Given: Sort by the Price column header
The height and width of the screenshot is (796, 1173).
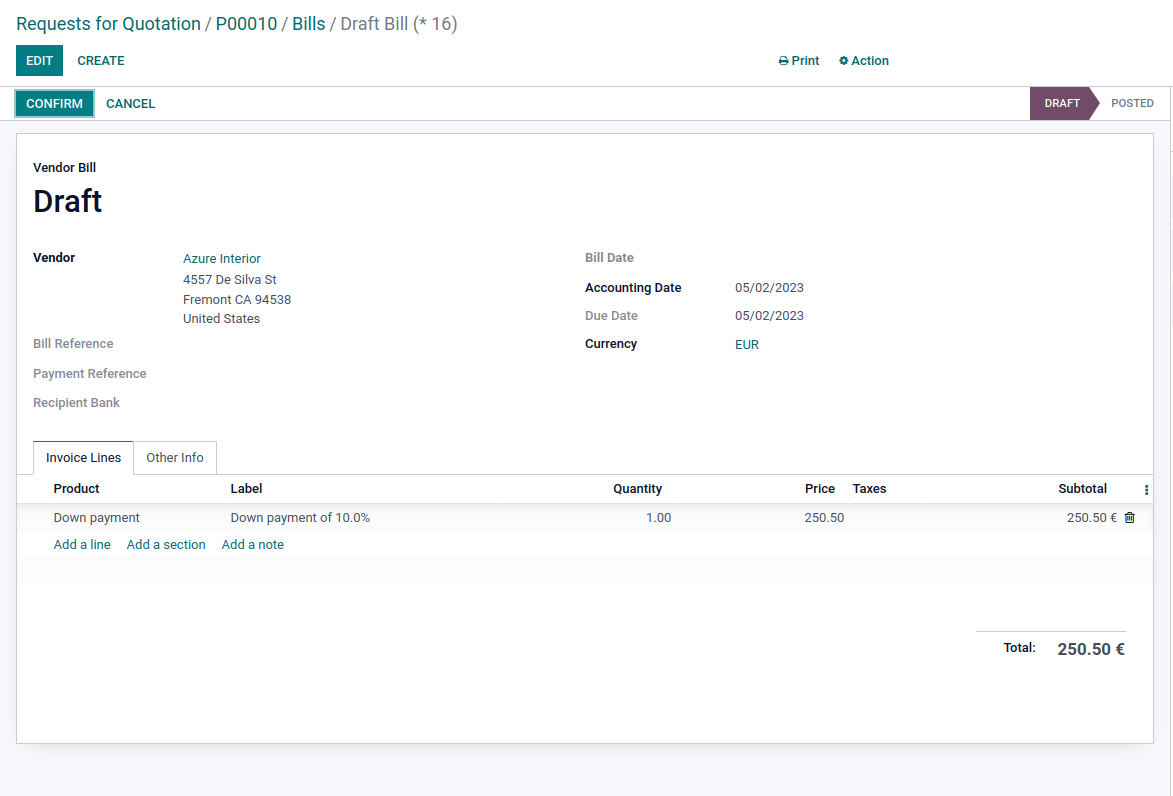Looking at the screenshot, I should click(x=819, y=489).
